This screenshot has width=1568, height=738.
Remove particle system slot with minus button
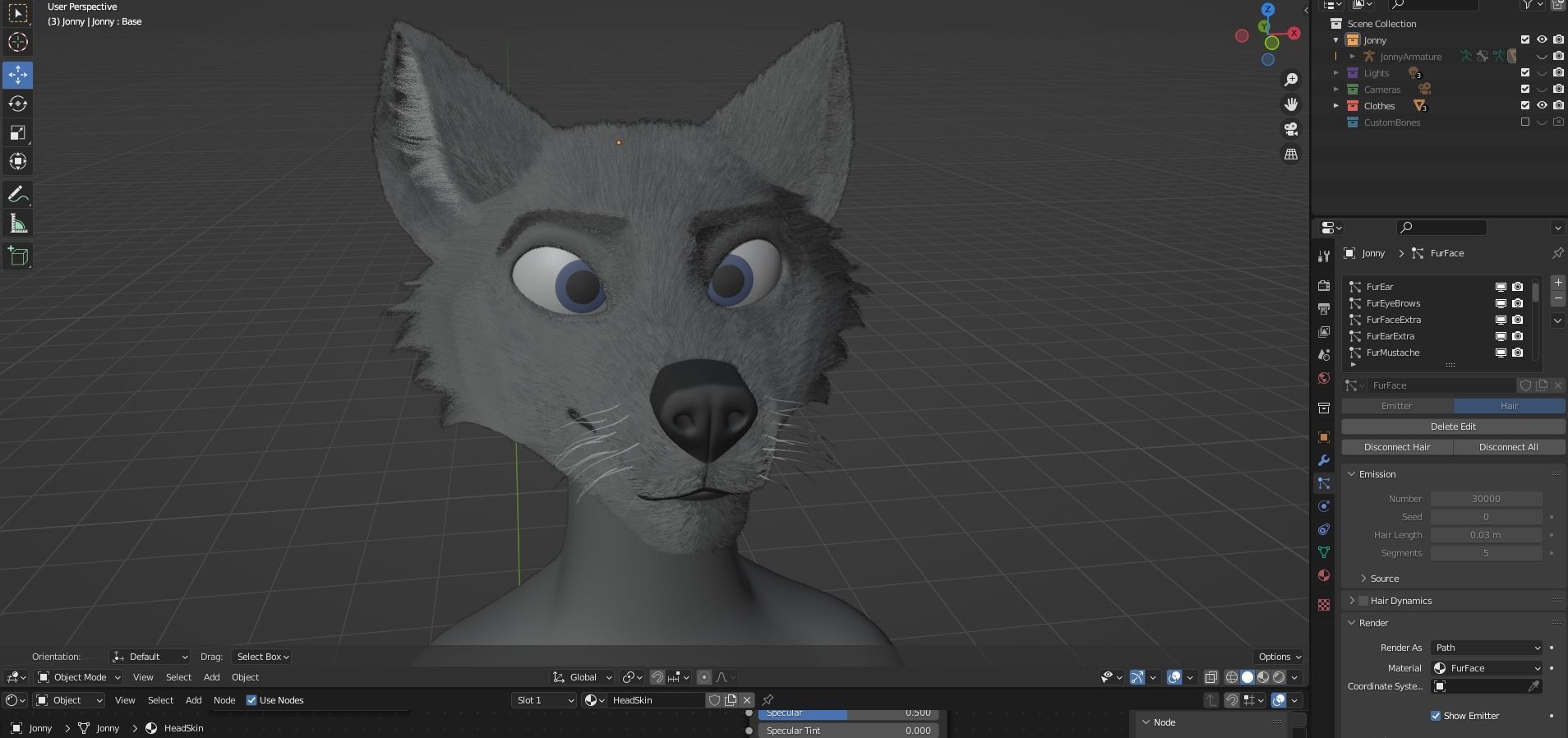1557,298
